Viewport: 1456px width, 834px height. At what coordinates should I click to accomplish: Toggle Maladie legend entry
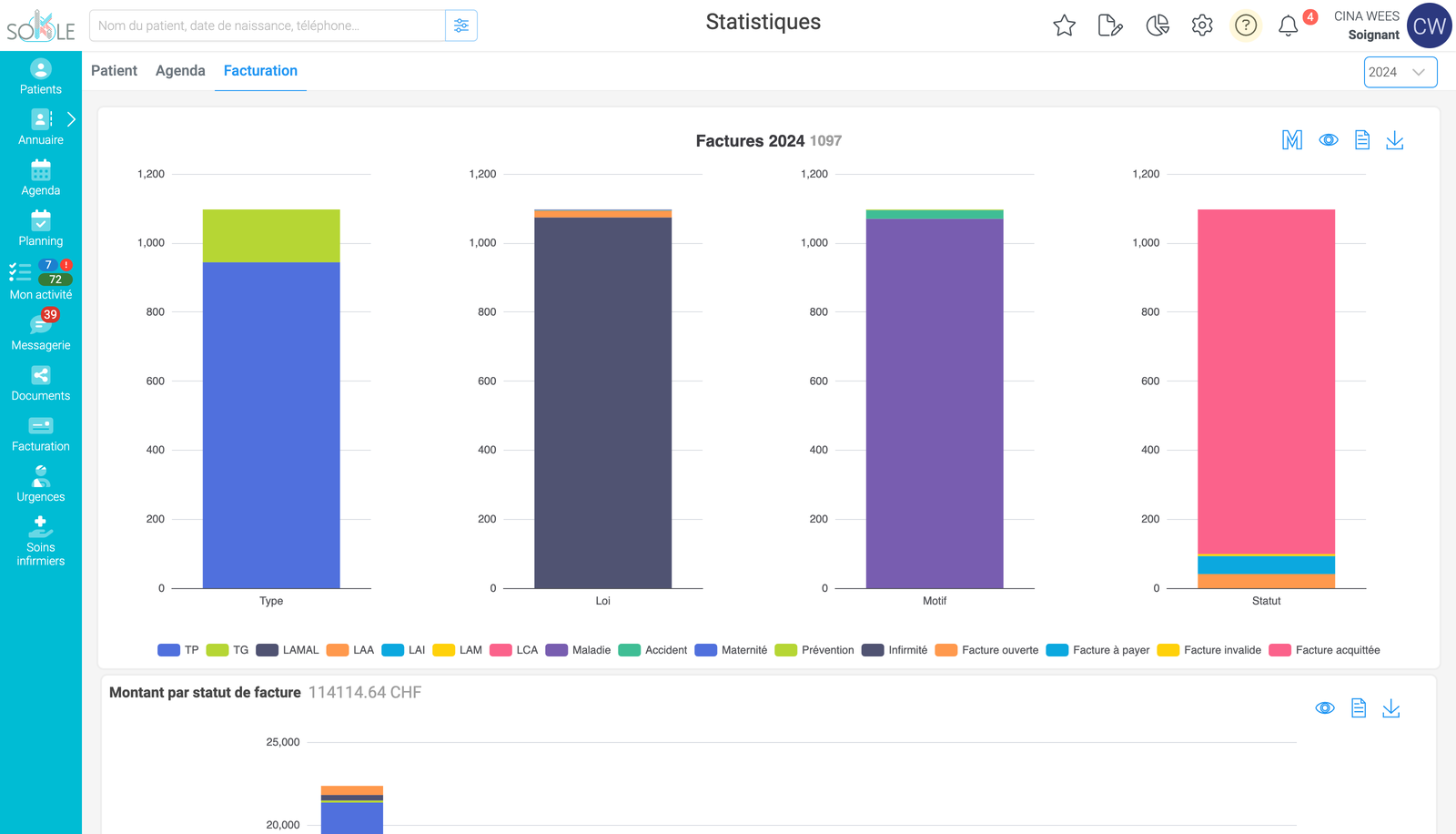(x=578, y=650)
